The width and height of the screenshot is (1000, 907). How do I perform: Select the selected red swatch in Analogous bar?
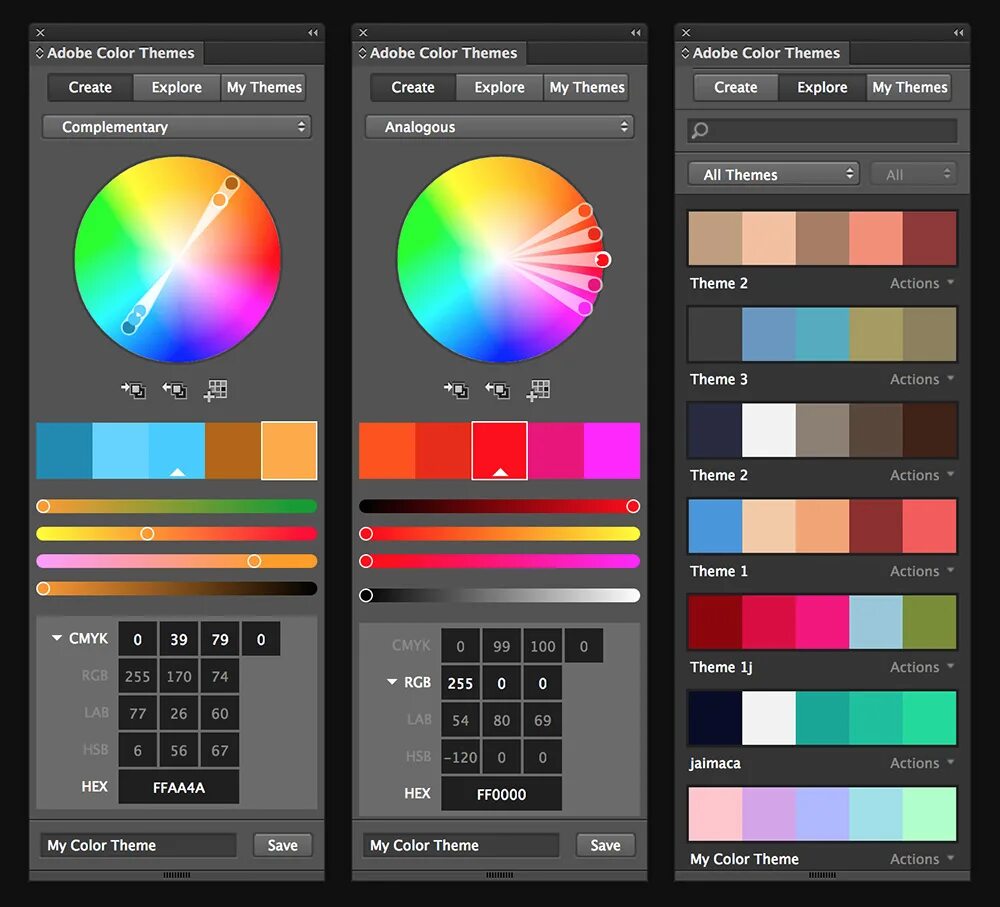499,450
